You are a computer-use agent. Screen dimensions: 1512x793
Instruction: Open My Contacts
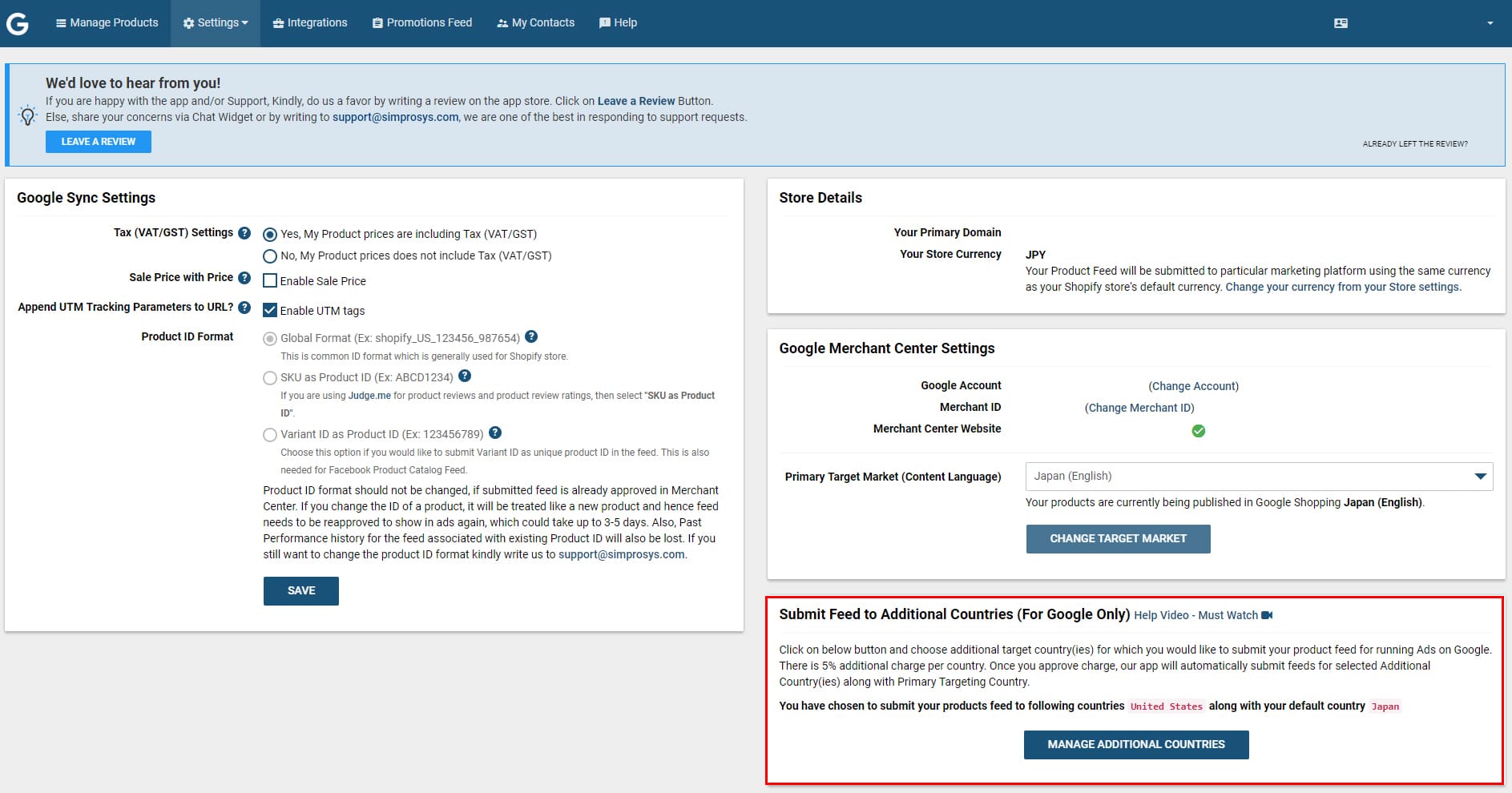[x=535, y=23]
